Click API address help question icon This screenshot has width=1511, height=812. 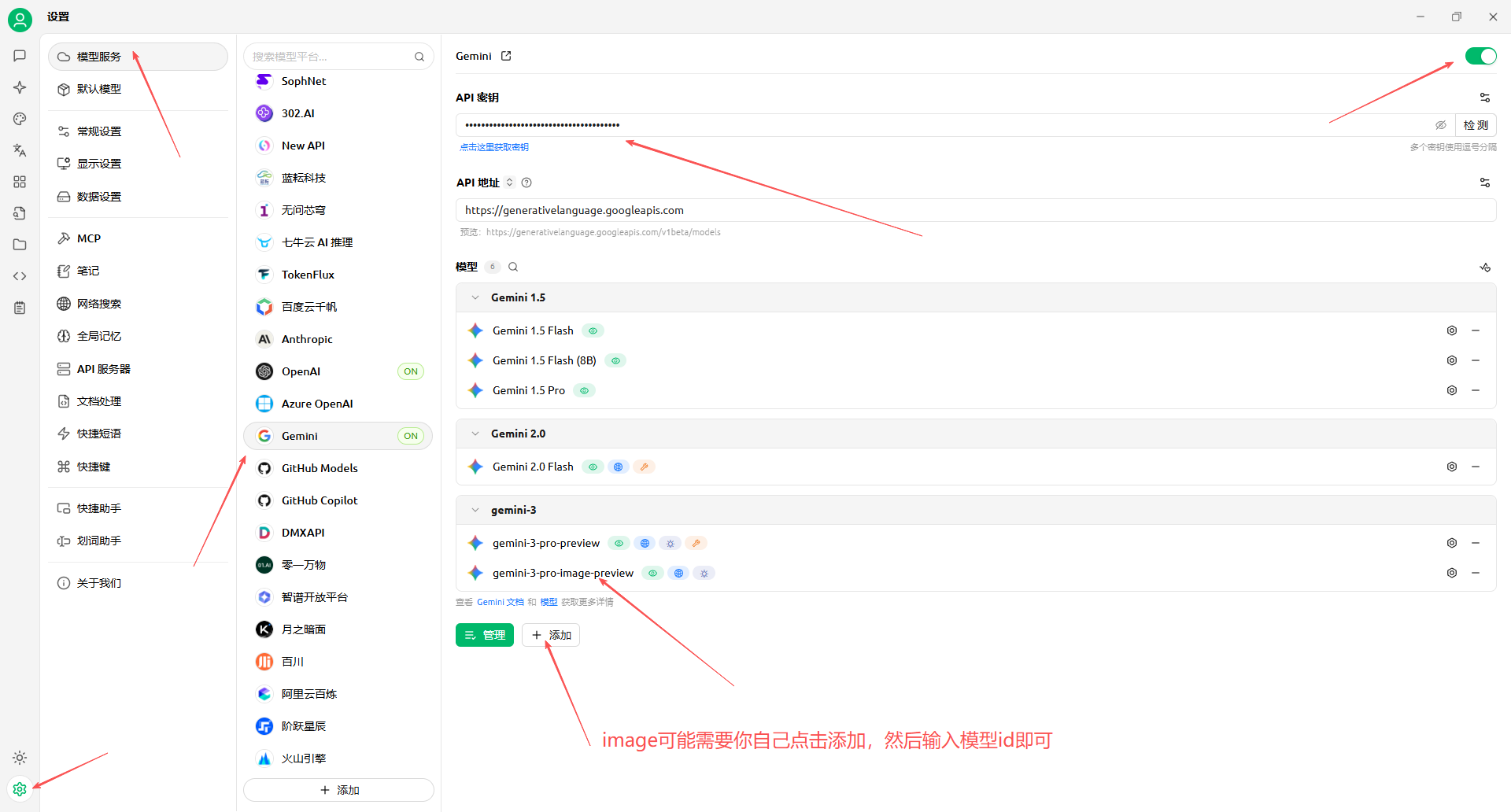526,183
